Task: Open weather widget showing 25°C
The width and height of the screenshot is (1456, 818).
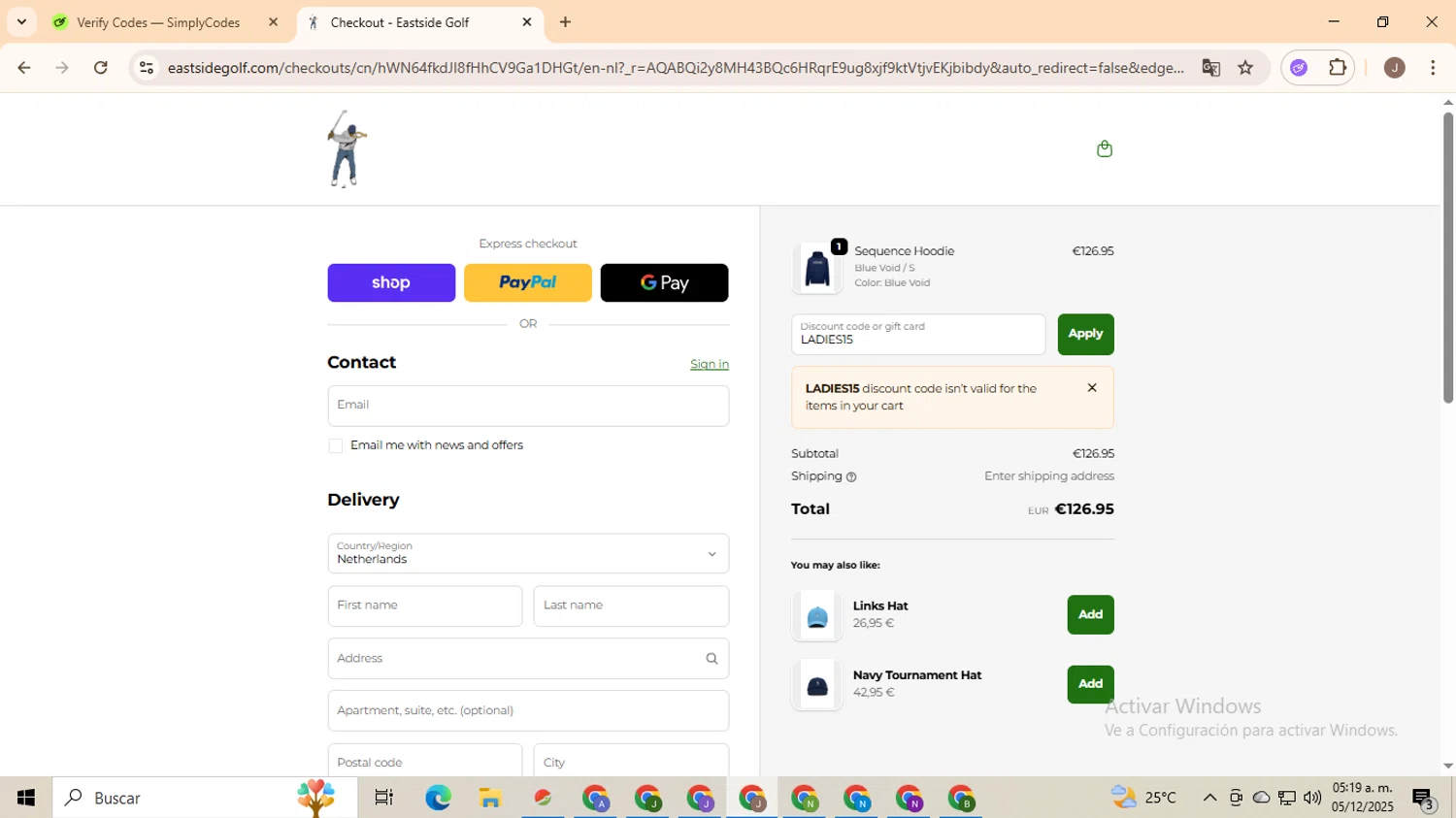Action: pyautogui.click(x=1143, y=798)
